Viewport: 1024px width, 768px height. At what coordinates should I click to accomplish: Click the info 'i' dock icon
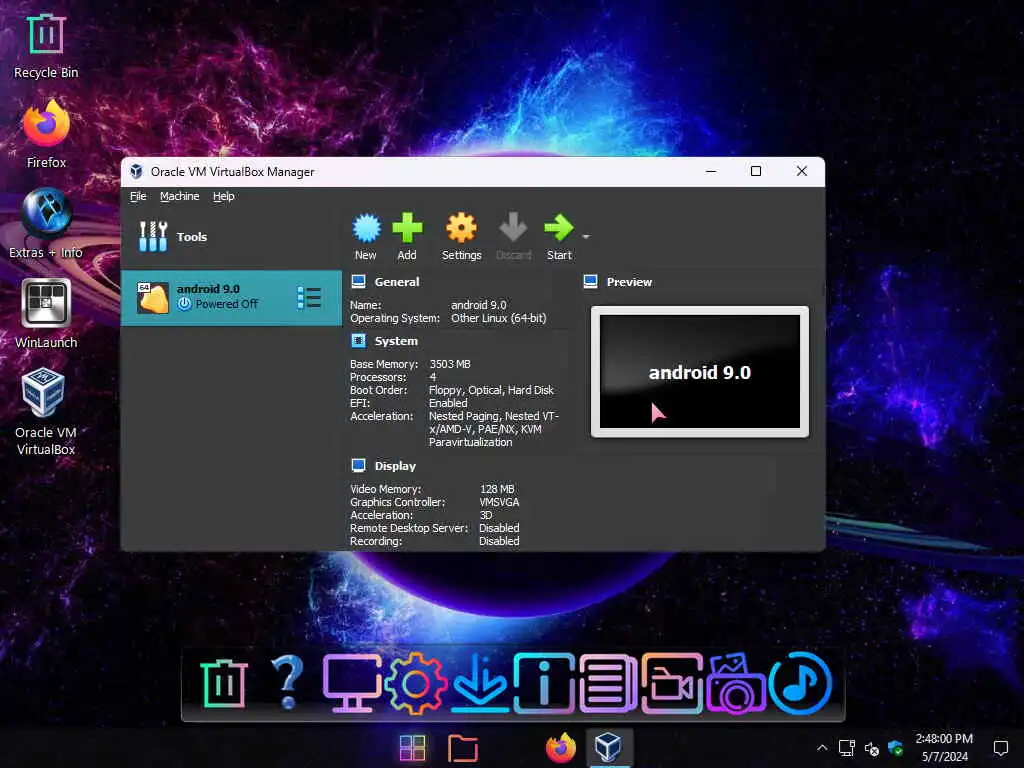tap(543, 683)
